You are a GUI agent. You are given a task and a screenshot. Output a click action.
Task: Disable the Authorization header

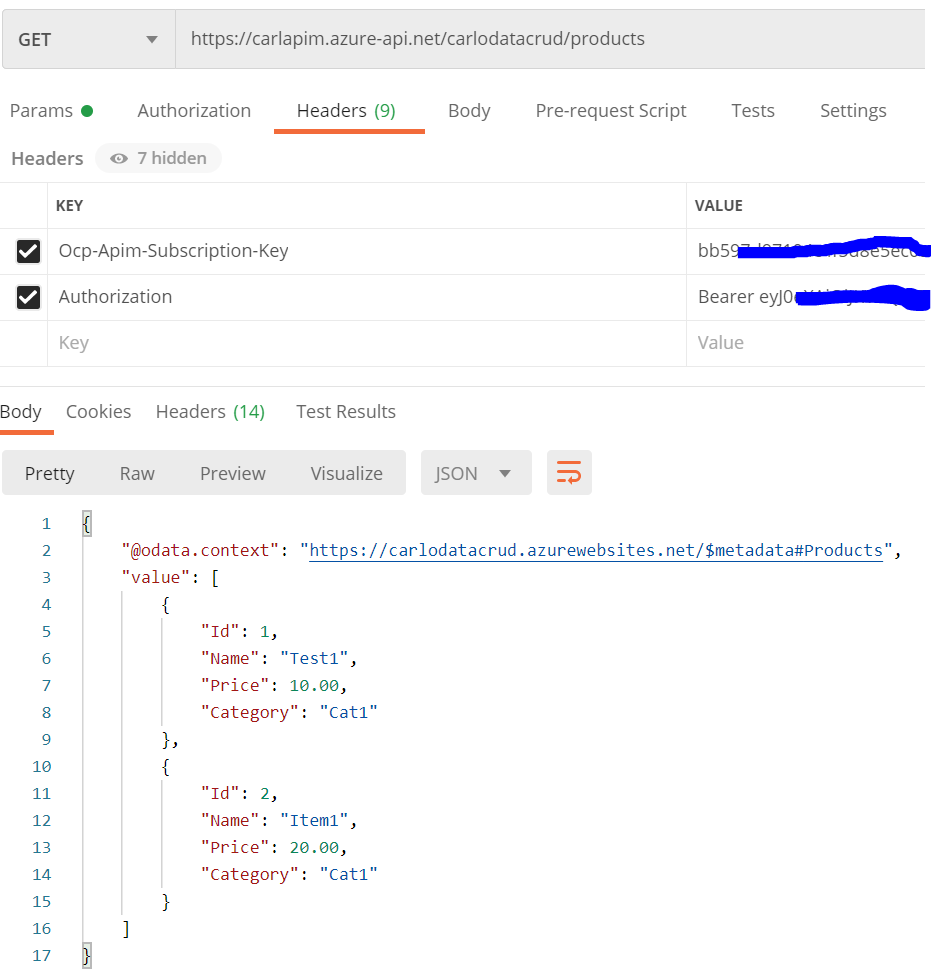pos(27,297)
